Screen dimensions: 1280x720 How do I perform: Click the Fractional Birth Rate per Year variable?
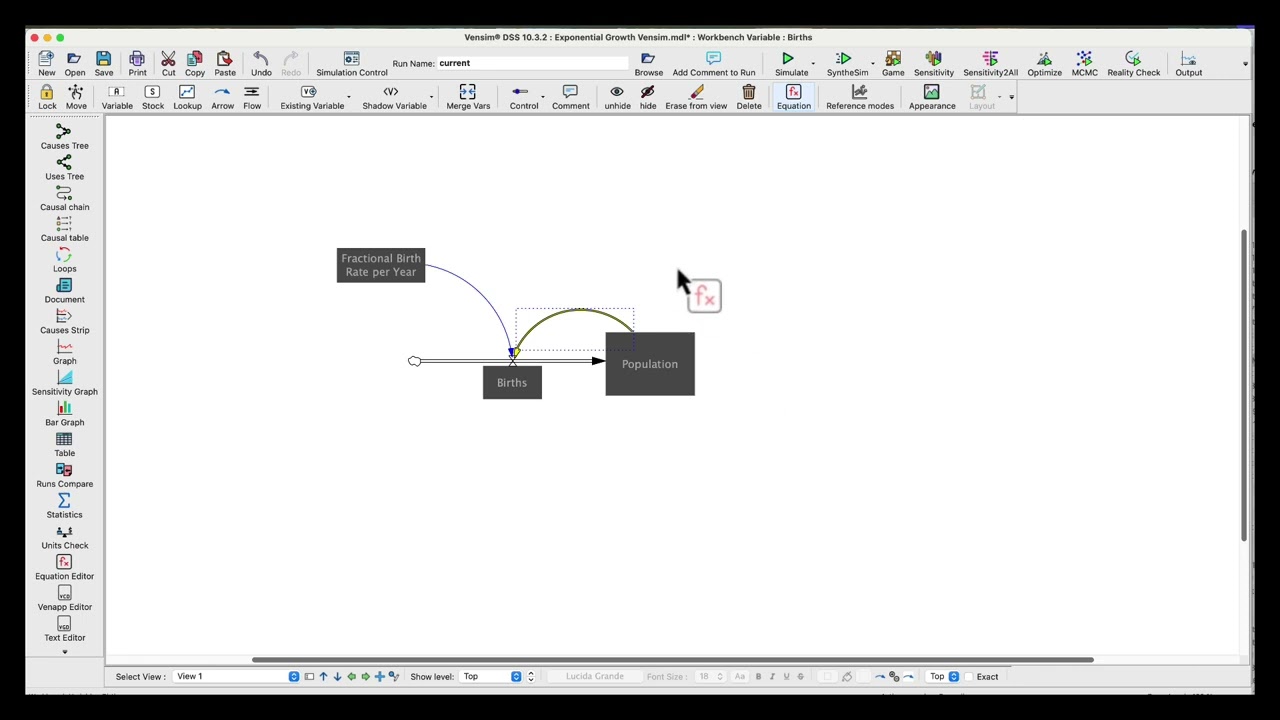point(381,265)
